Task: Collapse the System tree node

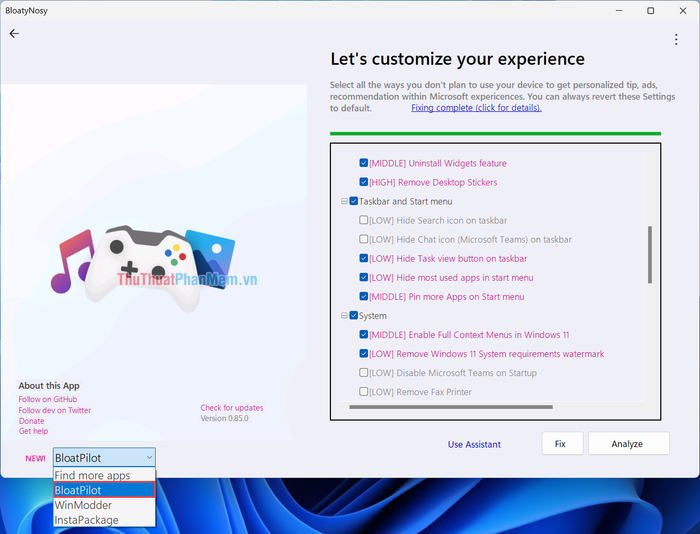Action: (x=344, y=316)
